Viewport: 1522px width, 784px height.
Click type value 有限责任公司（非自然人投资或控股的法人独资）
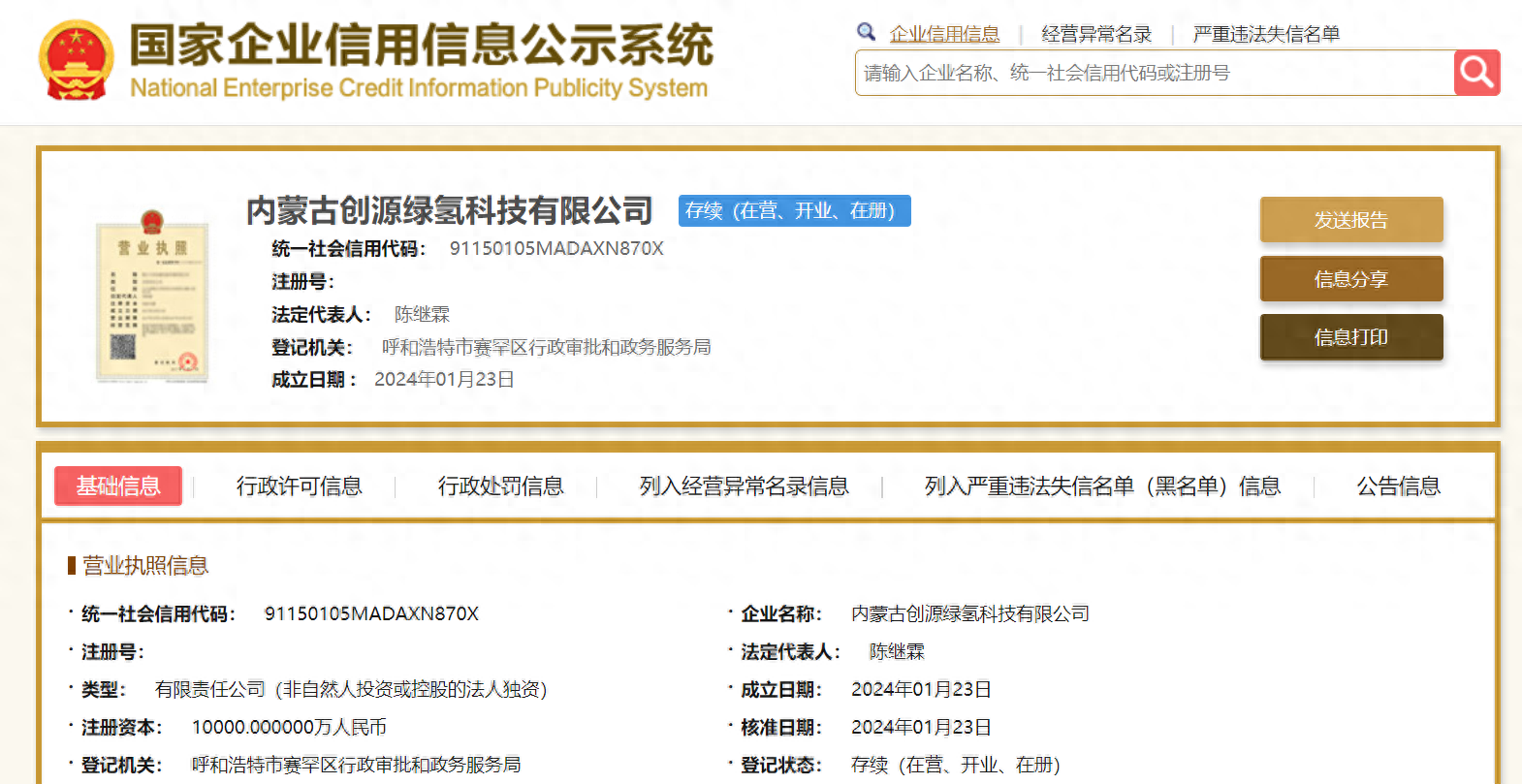[x=351, y=690]
